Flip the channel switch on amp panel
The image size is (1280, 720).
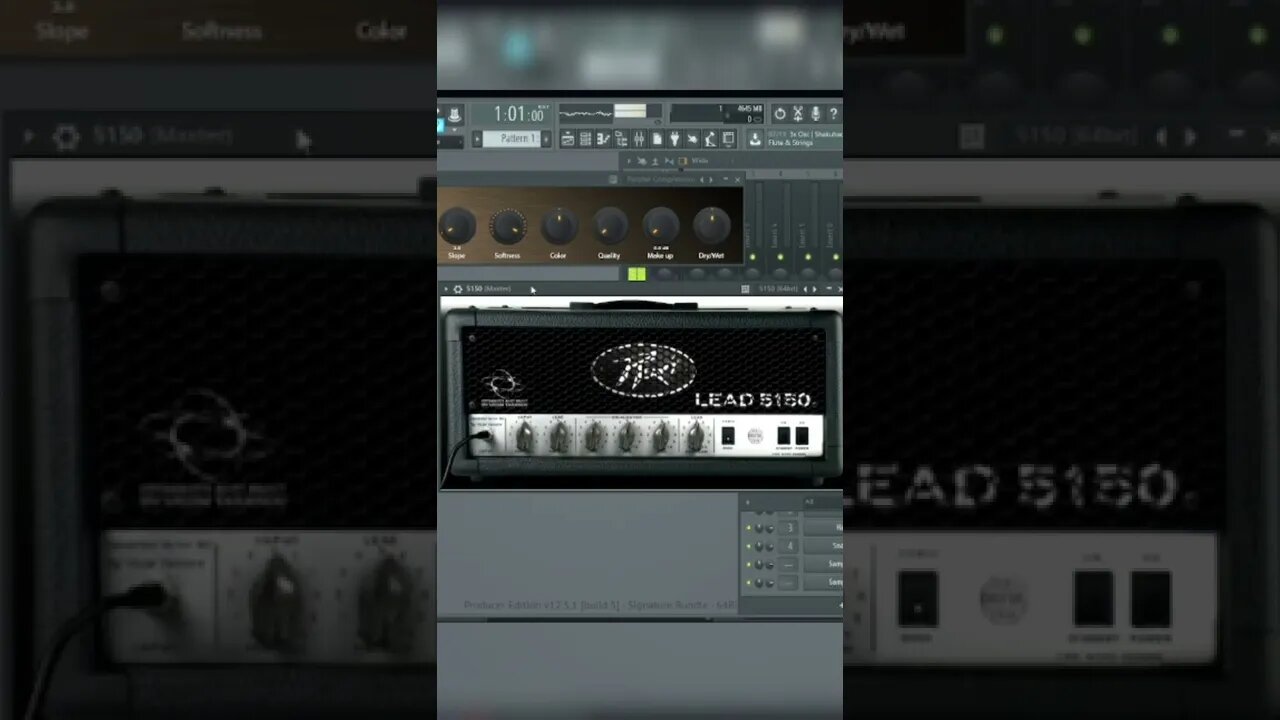point(728,436)
